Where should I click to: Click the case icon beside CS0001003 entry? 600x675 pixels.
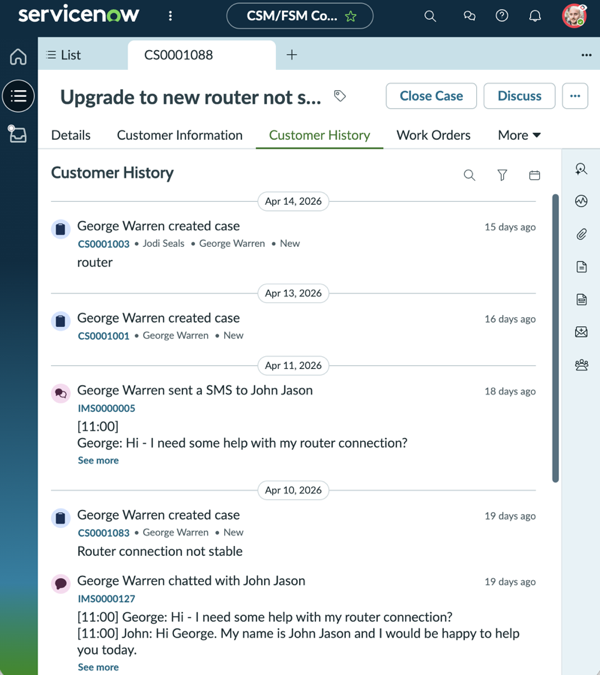click(x=61, y=229)
